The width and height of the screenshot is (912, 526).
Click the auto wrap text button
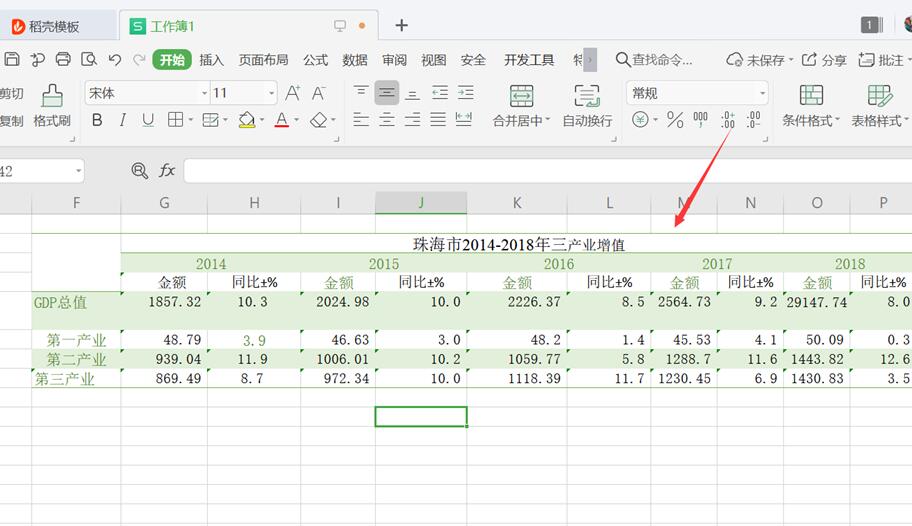pyautogui.click(x=587, y=106)
